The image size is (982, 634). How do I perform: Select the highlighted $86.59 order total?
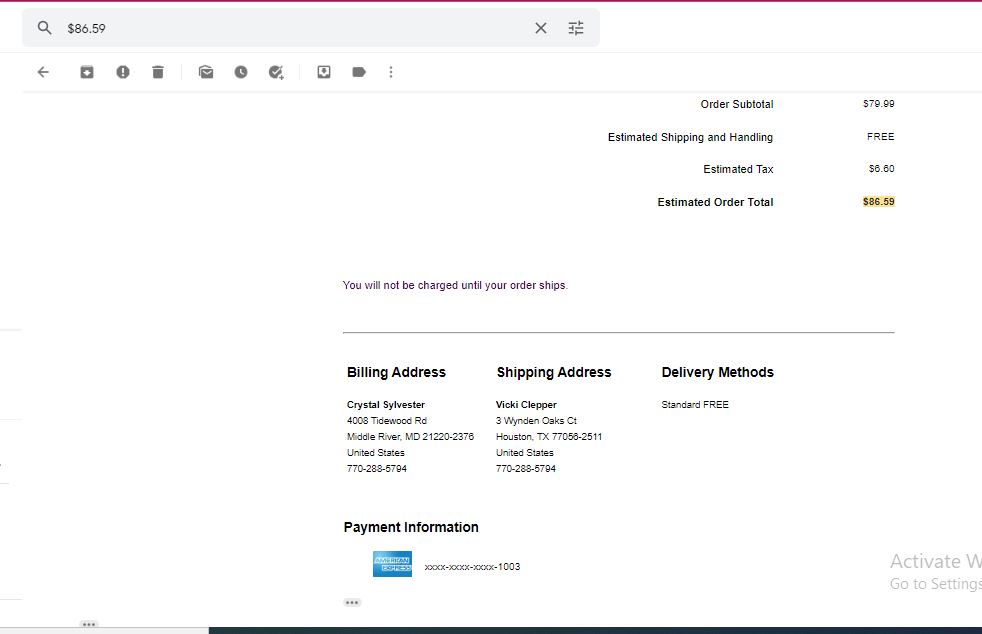tap(879, 202)
